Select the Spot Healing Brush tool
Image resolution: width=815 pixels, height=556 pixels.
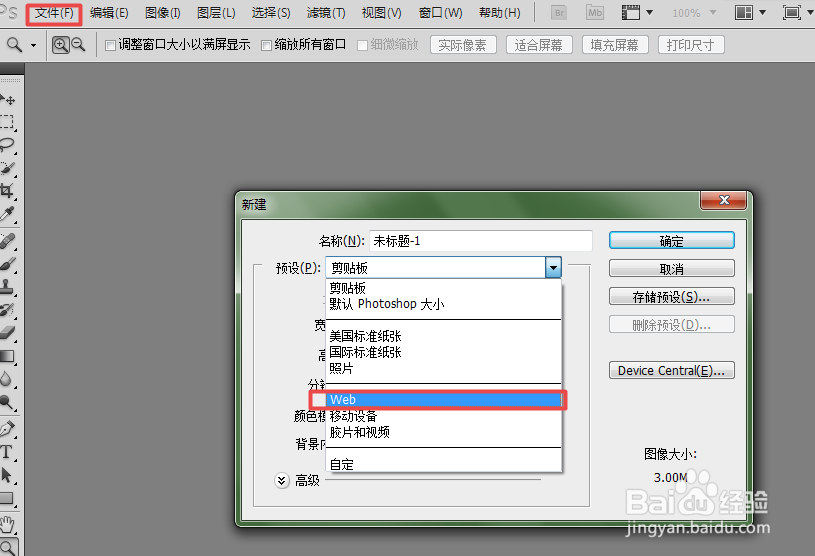pyautogui.click(x=7, y=241)
